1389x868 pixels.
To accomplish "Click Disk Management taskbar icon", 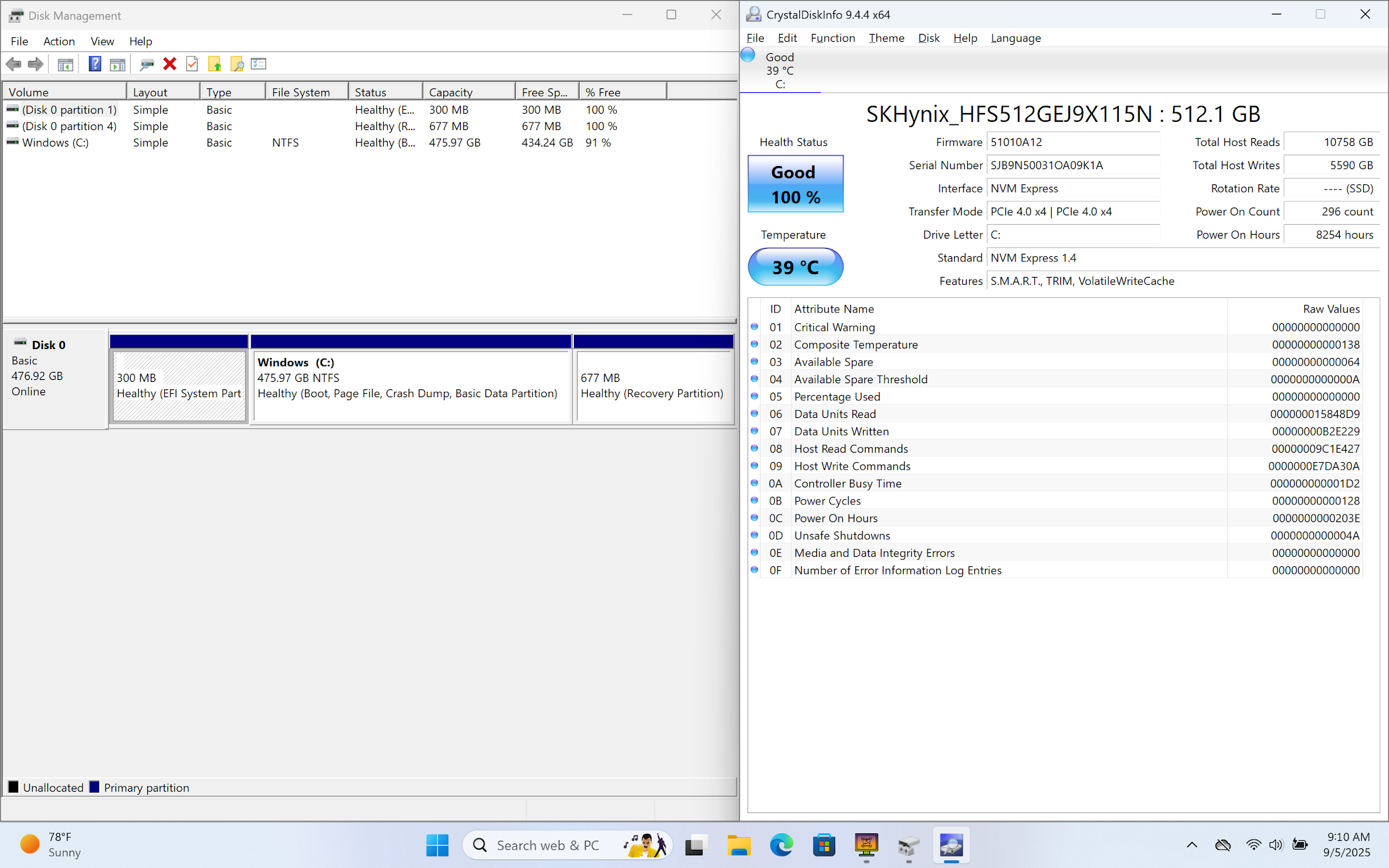I will tap(909, 845).
